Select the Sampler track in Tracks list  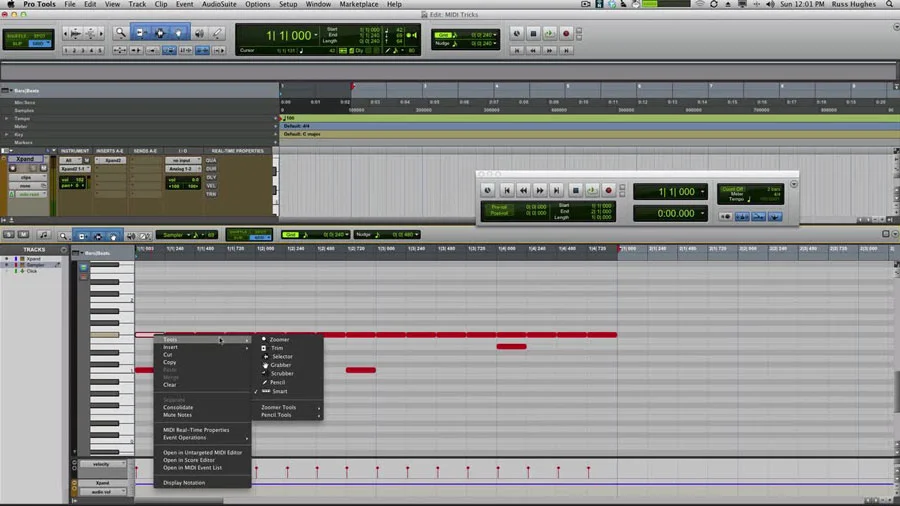tap(35, 265)
